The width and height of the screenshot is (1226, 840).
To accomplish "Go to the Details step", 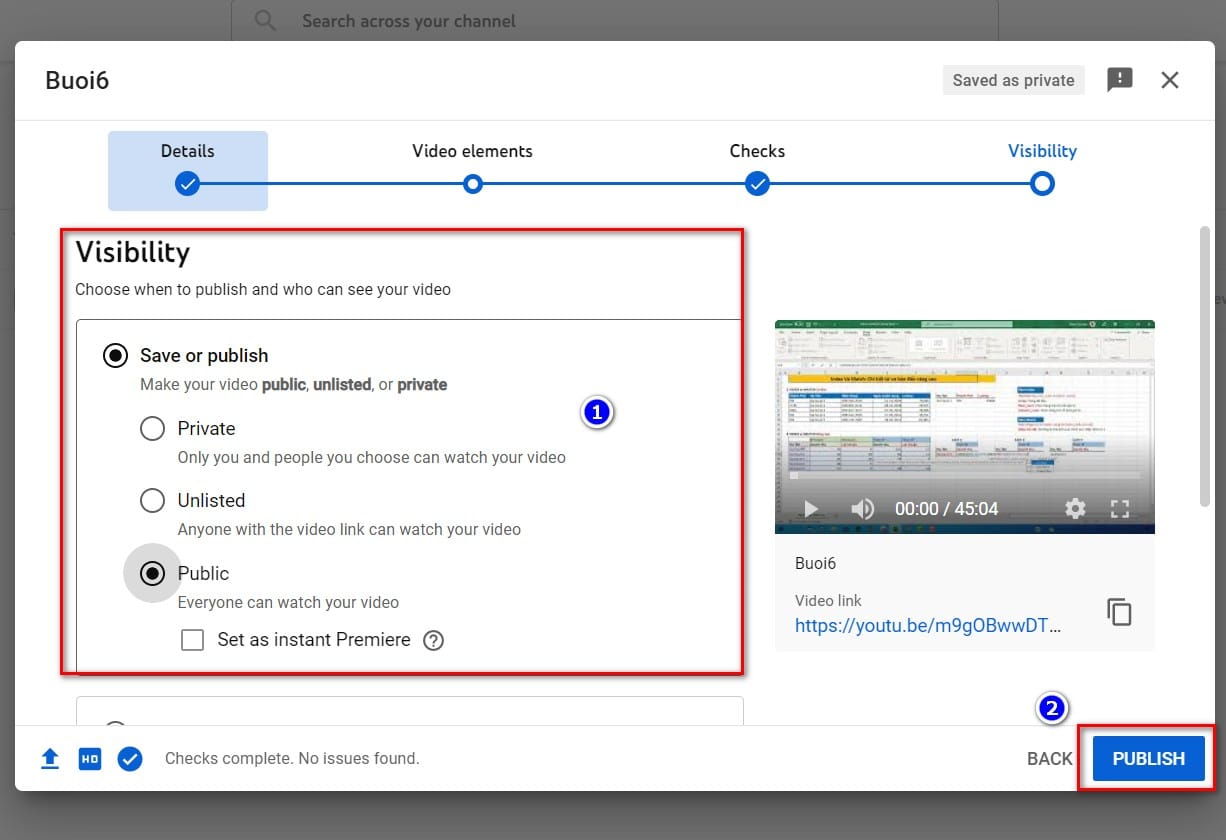I will coord(188,170).
